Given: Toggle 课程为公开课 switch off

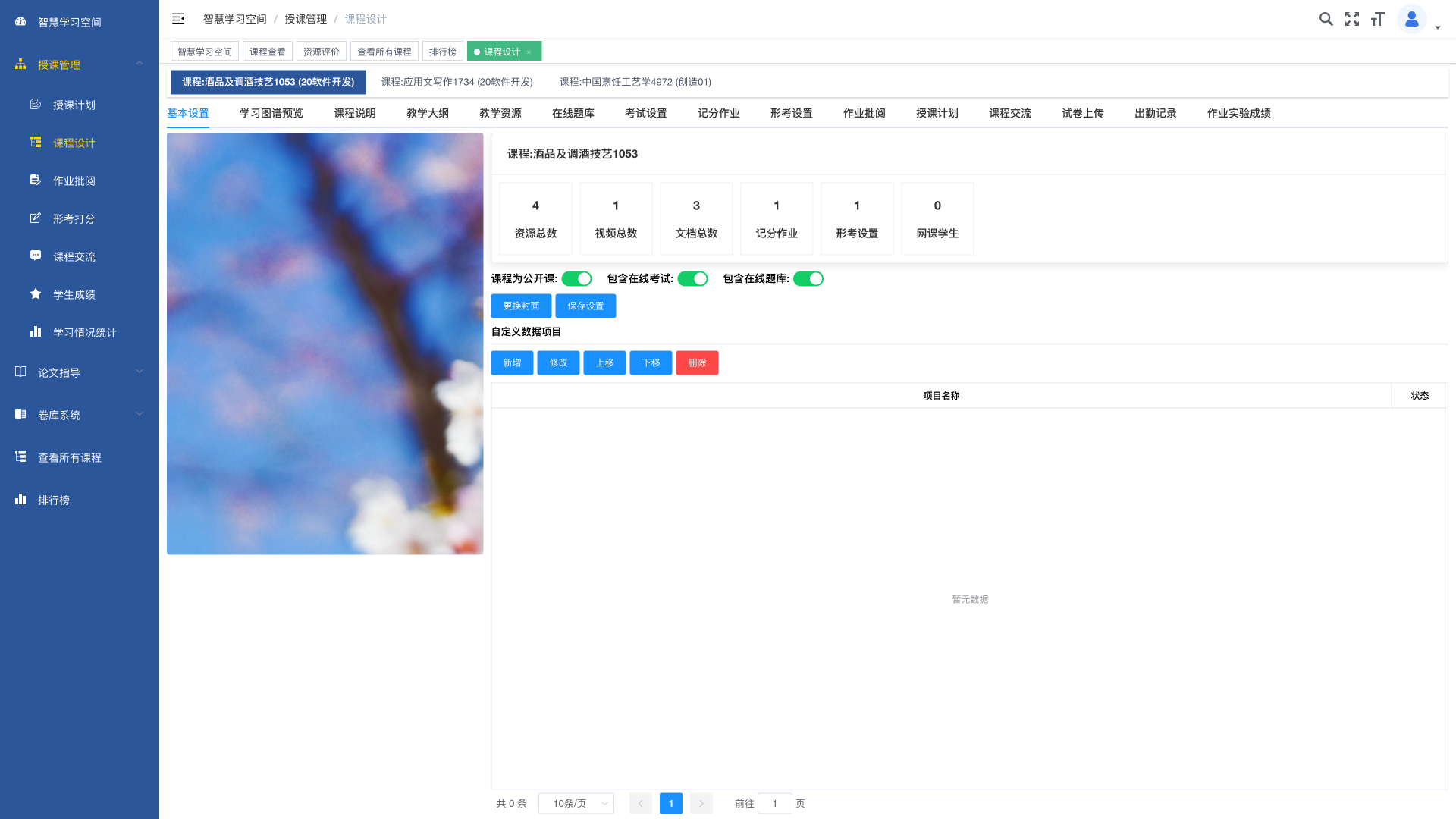Looking at the screenshot, I should [576, 279].
